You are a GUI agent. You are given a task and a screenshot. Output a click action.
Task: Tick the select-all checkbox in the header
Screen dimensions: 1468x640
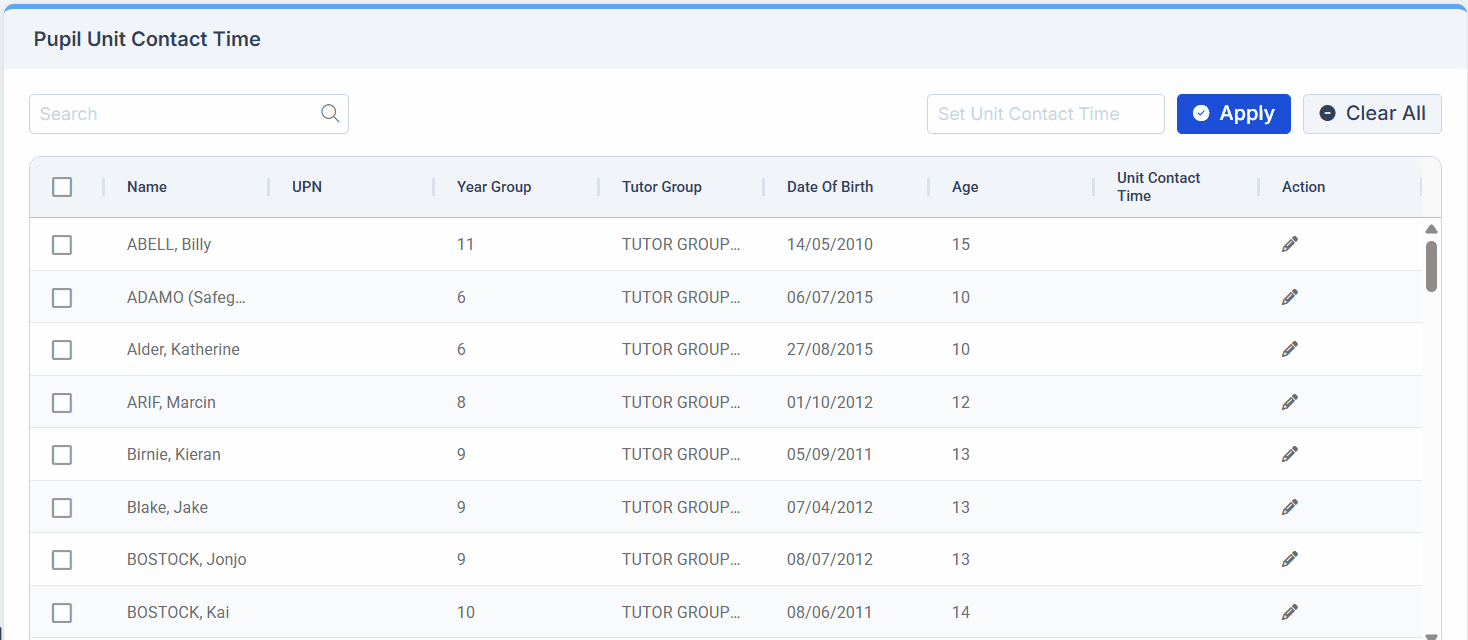[x=62, y=187]
